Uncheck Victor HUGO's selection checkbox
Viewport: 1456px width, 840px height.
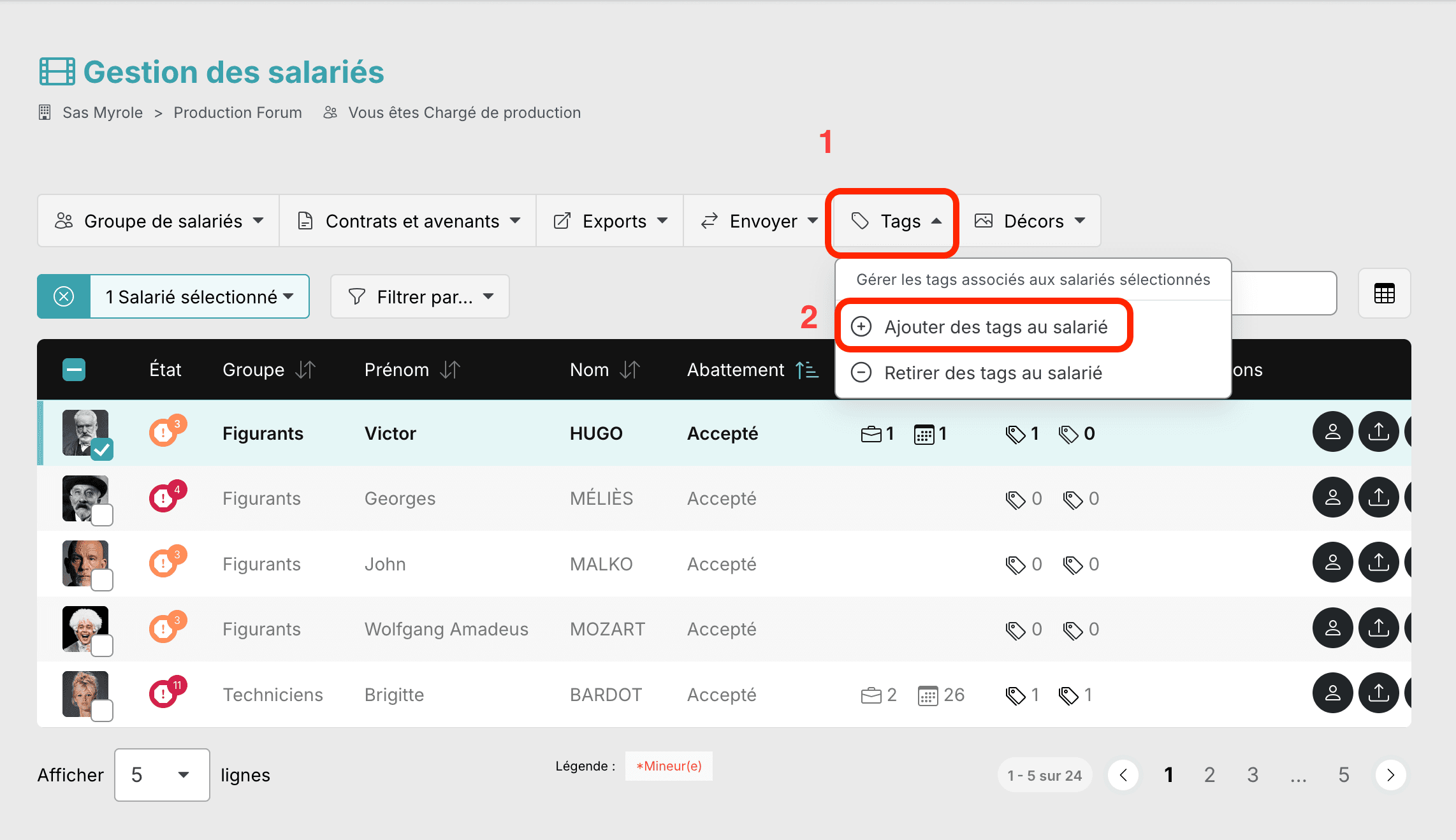102,449
